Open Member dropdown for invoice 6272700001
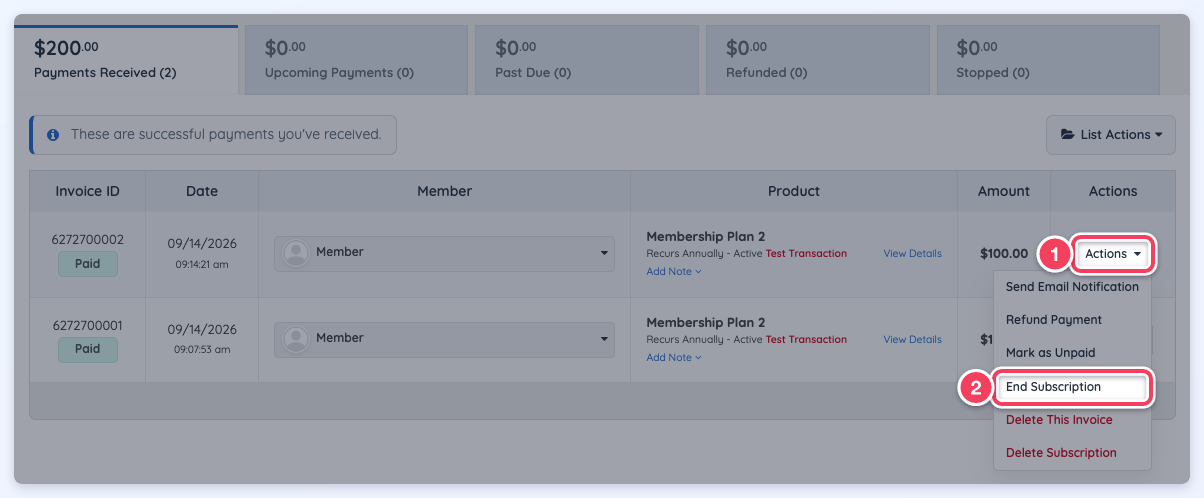This screenshot has width=1204, height=498. (x=444, y=339)
